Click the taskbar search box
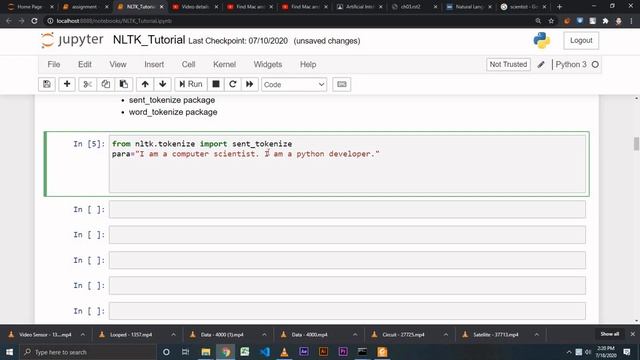Image resolution: width=640 pixels, height=360 pixels. click(89, 352)
